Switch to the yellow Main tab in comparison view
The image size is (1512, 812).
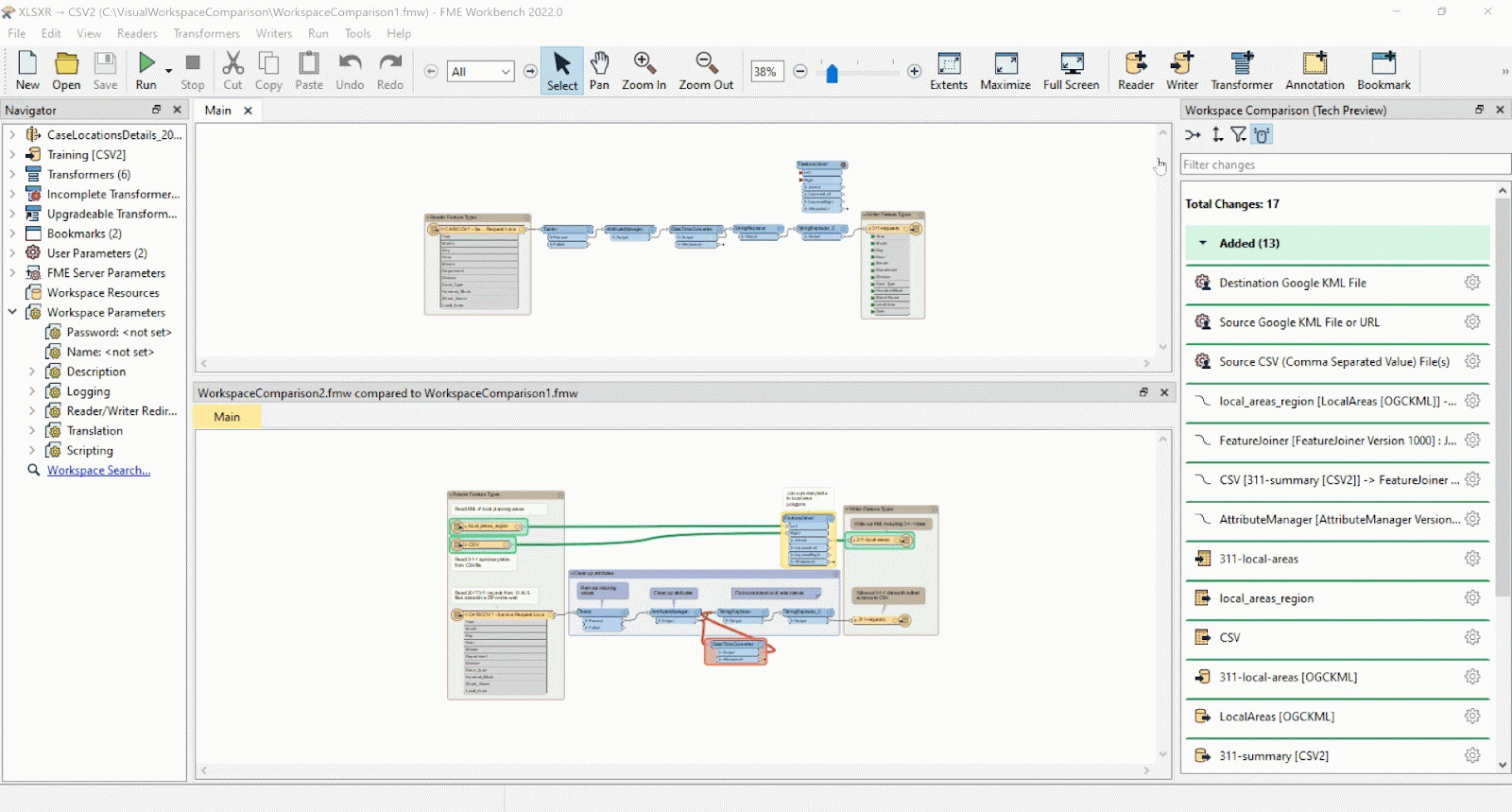[x=227, y=417]
